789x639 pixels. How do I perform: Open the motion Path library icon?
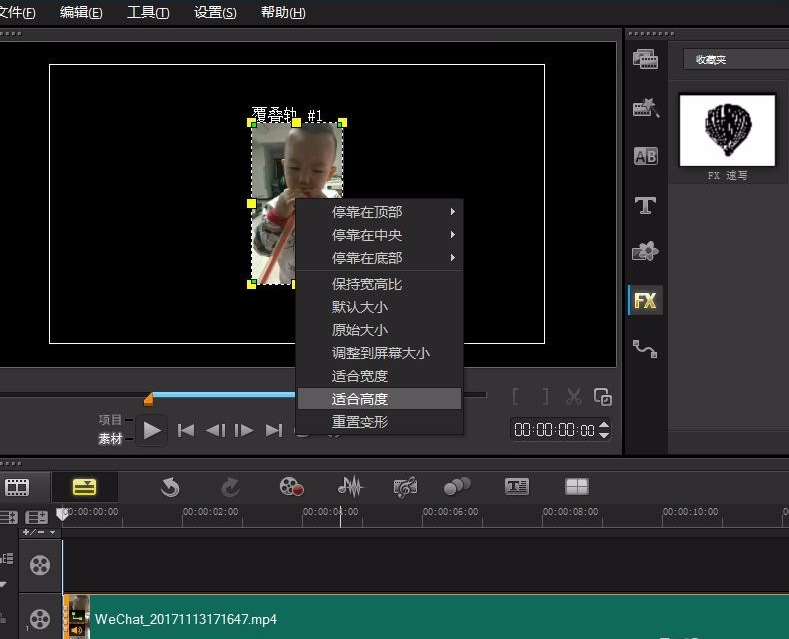(645, 349)
